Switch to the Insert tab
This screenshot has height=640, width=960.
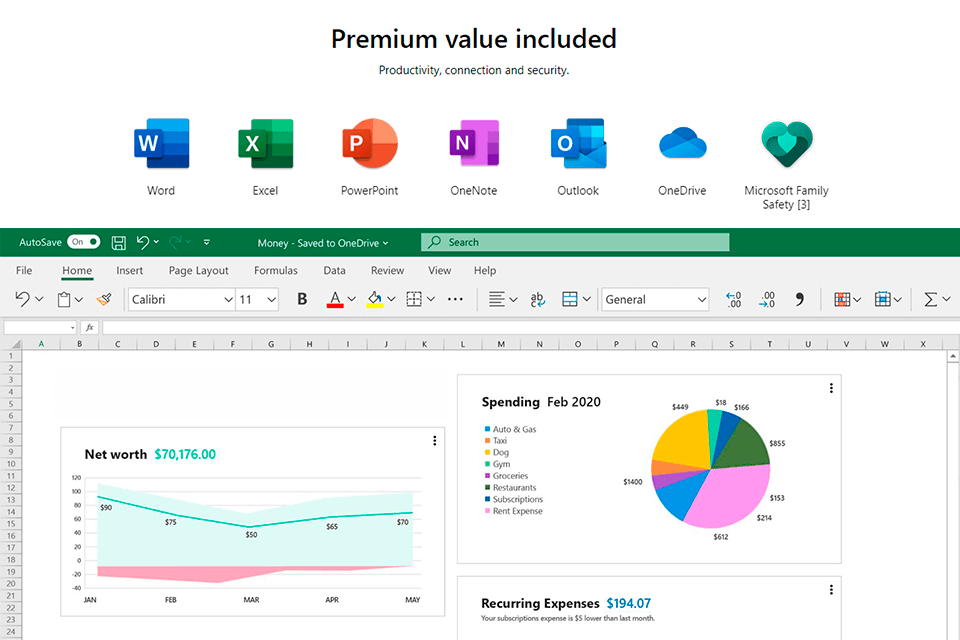point(129,270)
